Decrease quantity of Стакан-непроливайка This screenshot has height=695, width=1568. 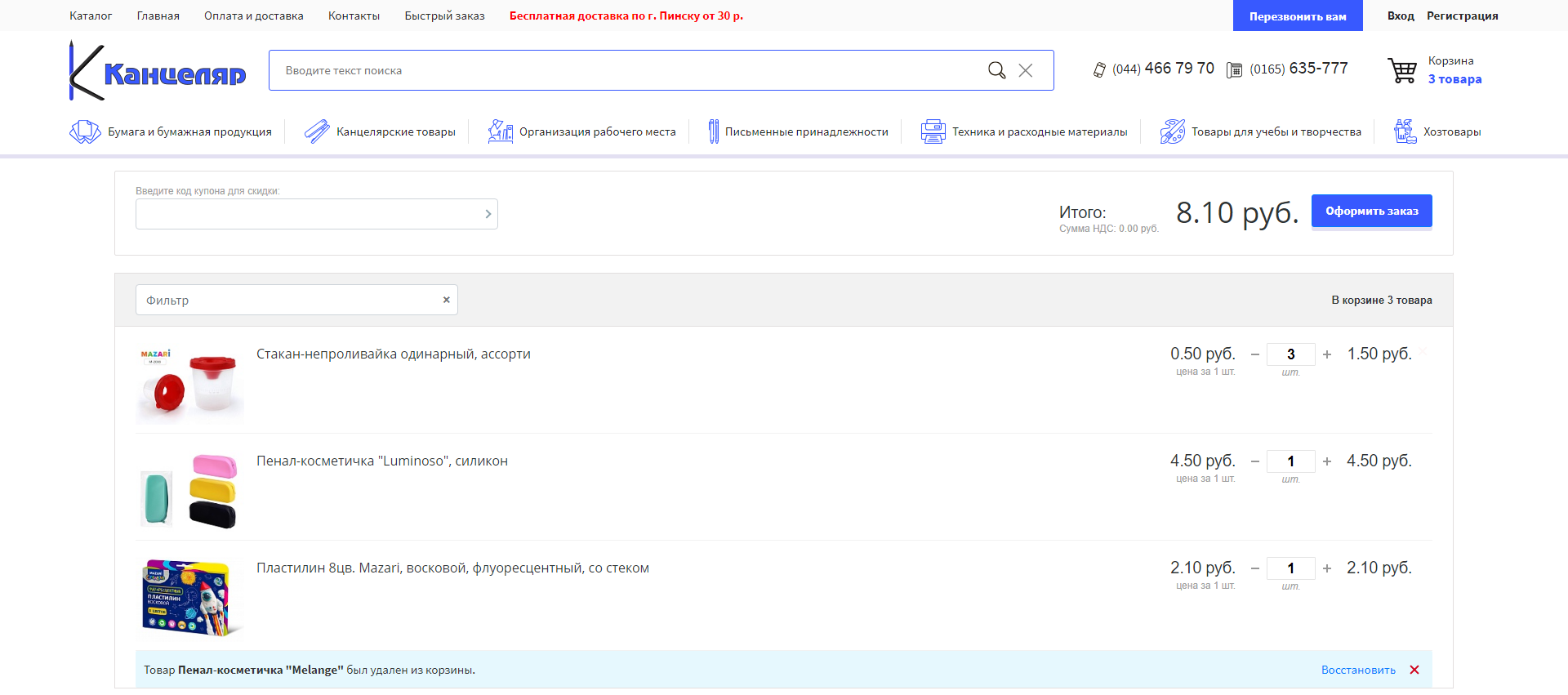[x=1255, y=354]
